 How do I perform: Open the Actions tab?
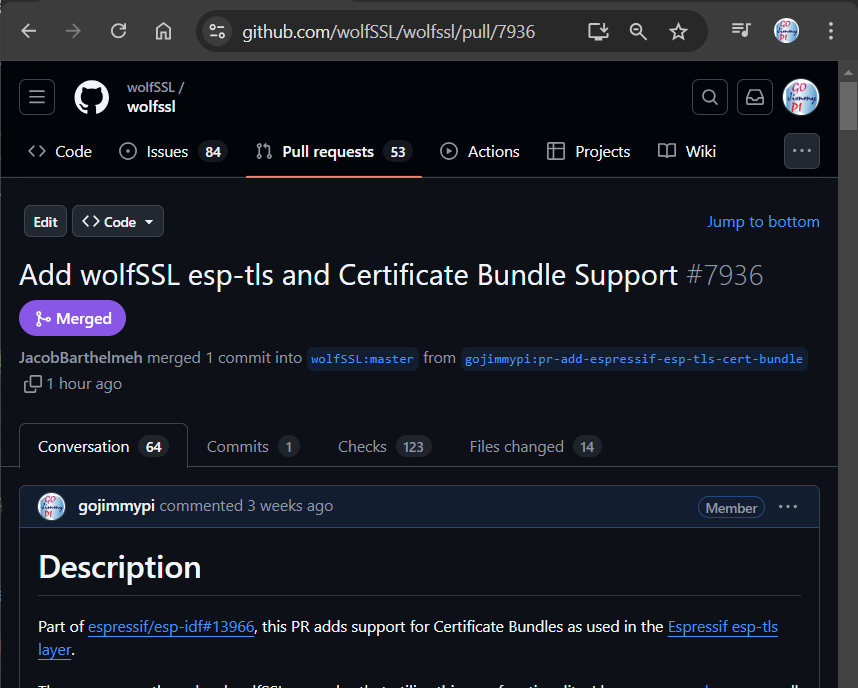coord(479,152)
